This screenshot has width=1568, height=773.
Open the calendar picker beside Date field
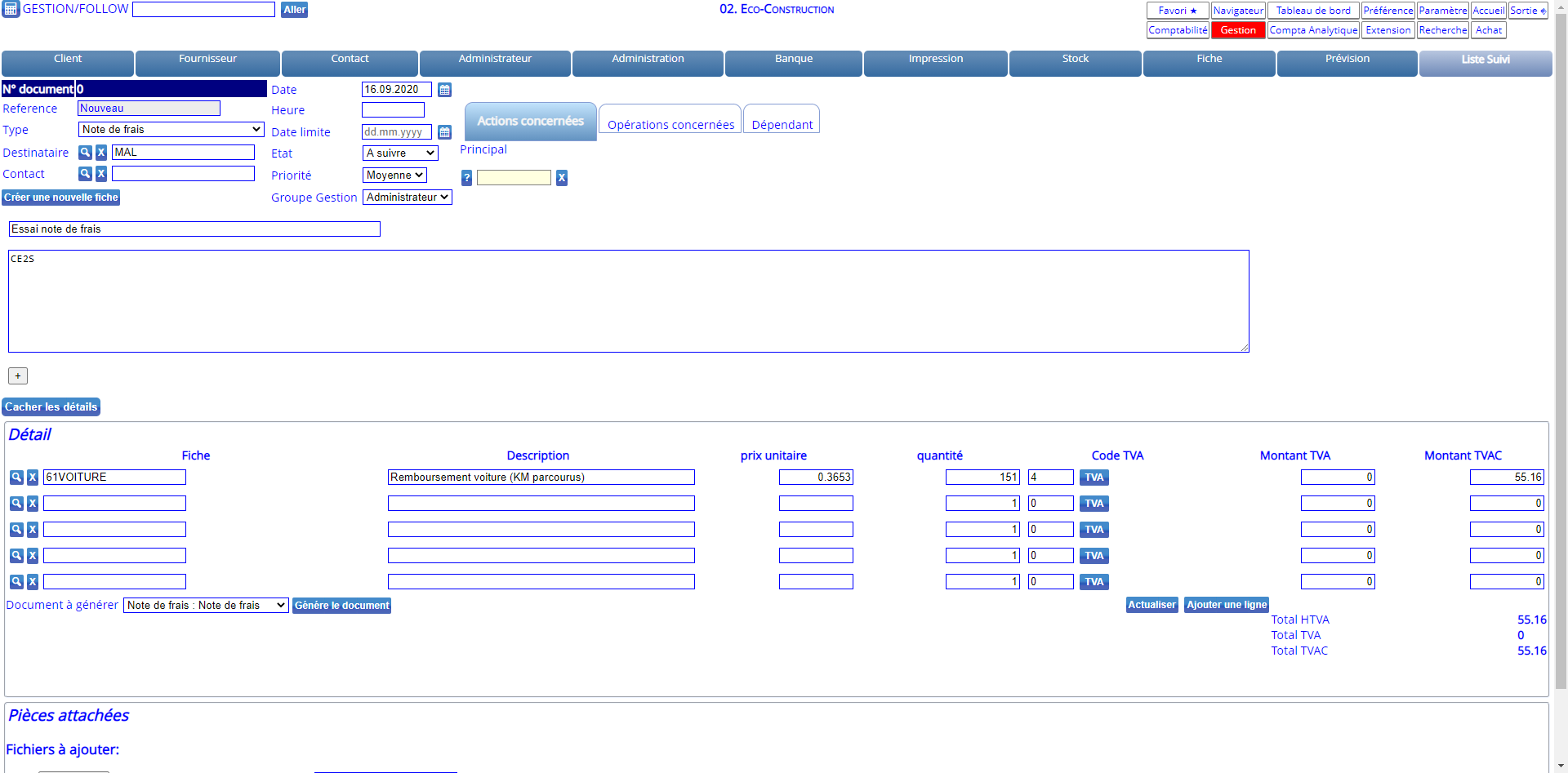coord(444,90)
